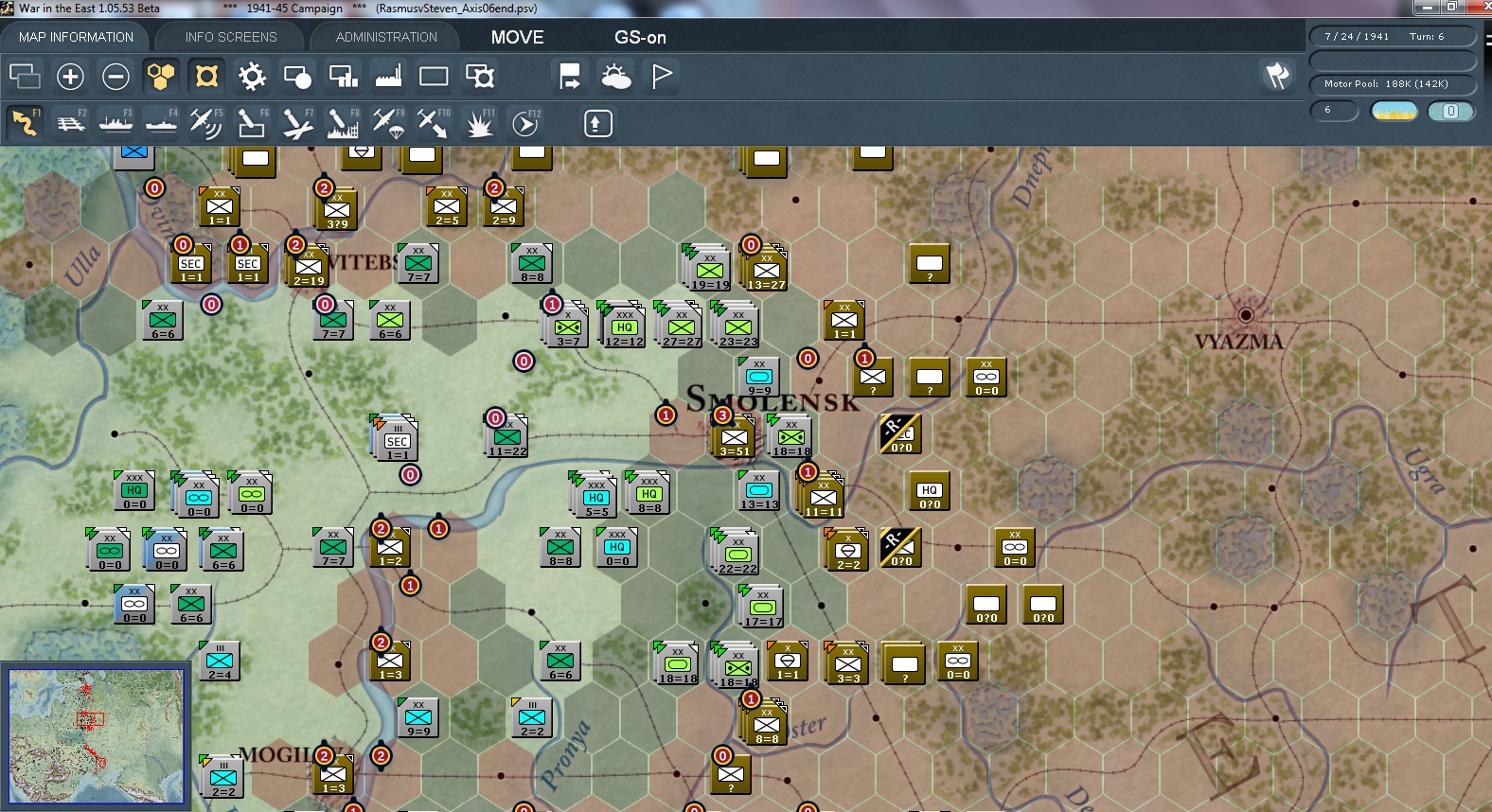The height and width of the screenshot is (812, 1492).
Task: Select the German unit labeled 11=22
Action: click(507, 438)
